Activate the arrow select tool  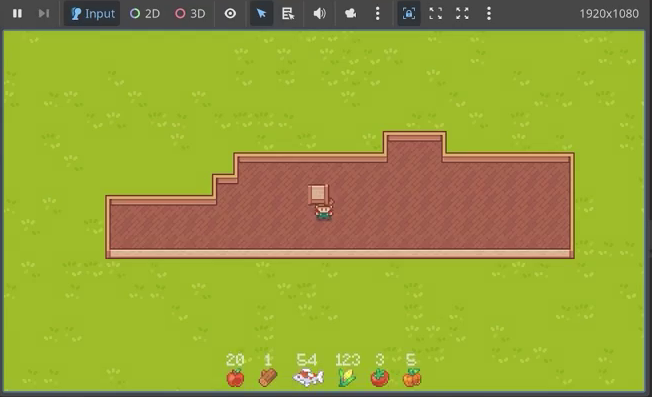click(x=262, y=13)
